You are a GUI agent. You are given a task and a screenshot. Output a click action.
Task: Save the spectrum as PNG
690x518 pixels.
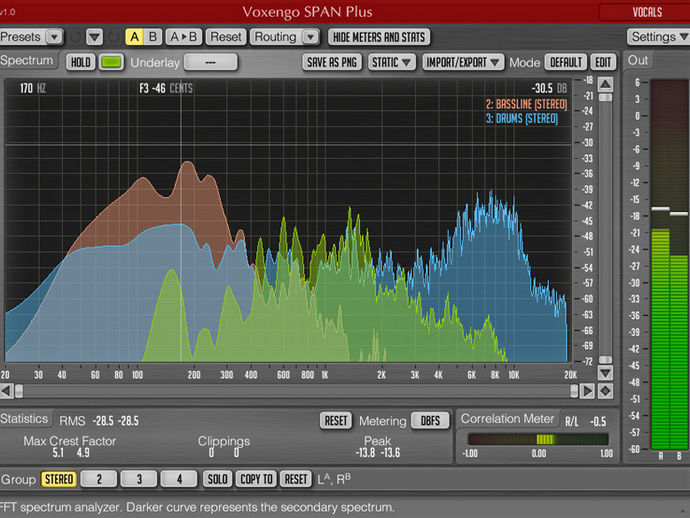tap(332, 62)
